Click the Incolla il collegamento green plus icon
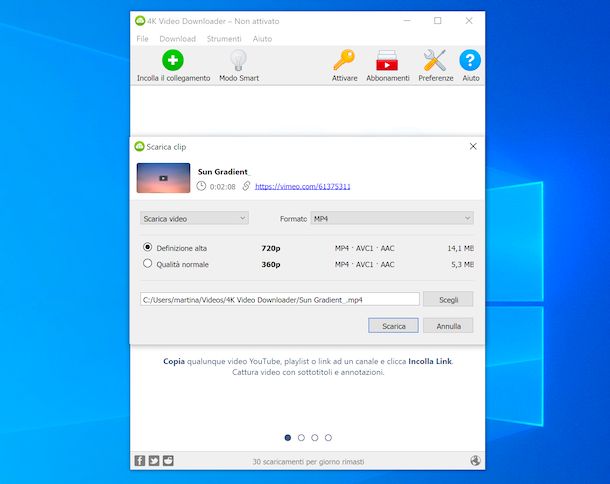Image resolution: width=610 pixels, height=484 pixels. tap(173, 60)
